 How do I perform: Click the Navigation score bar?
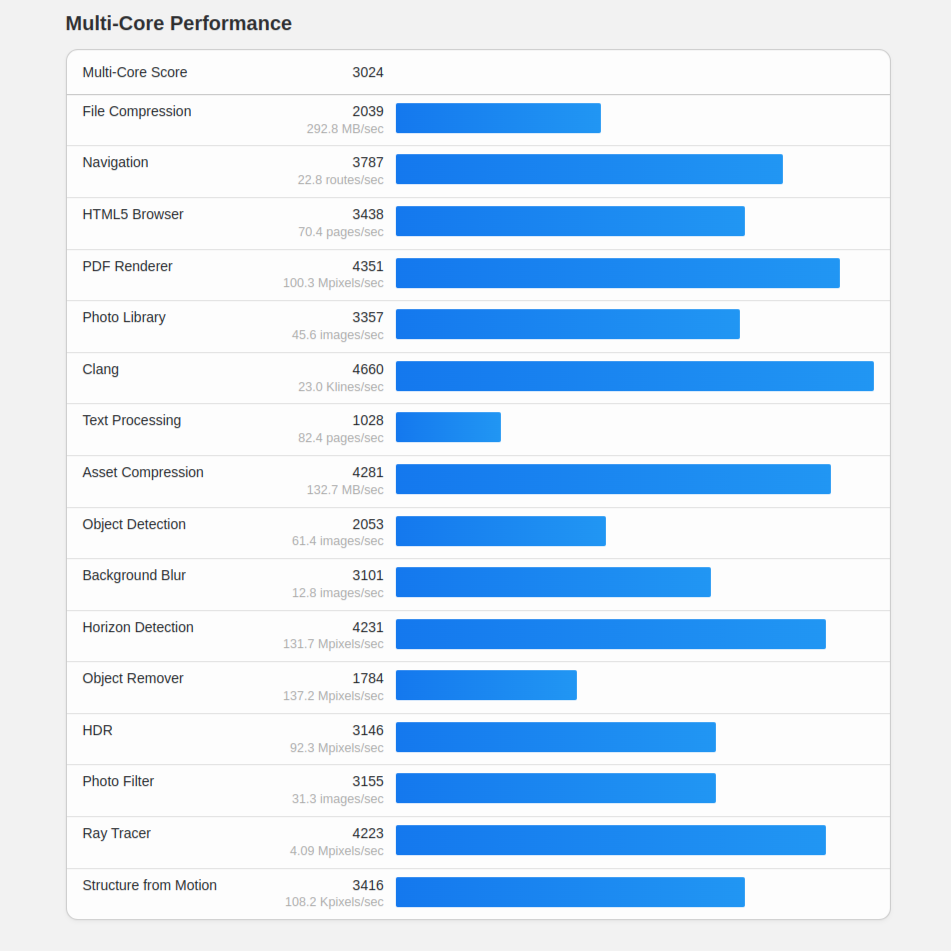589,169
